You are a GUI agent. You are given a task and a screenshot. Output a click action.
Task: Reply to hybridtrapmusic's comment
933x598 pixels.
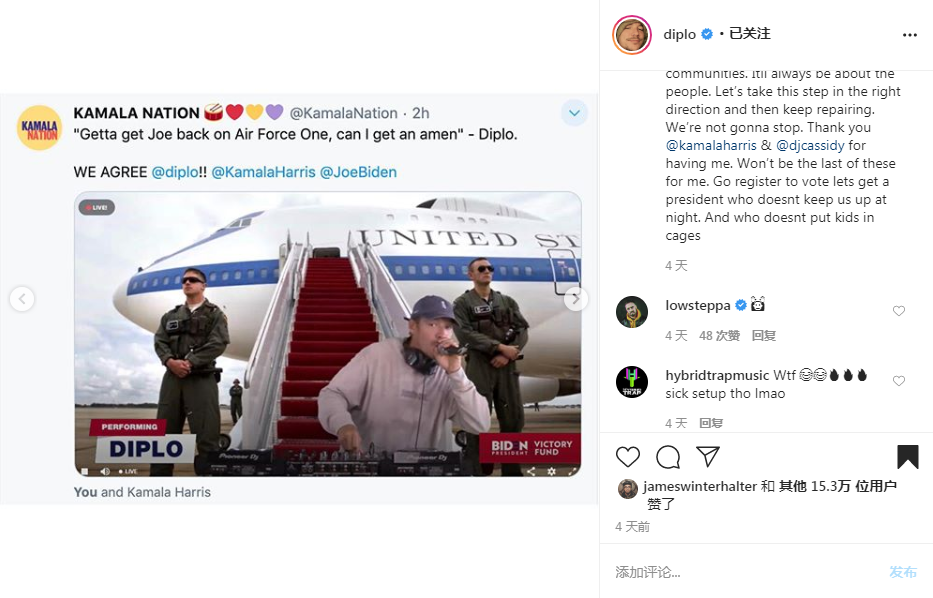711,423
